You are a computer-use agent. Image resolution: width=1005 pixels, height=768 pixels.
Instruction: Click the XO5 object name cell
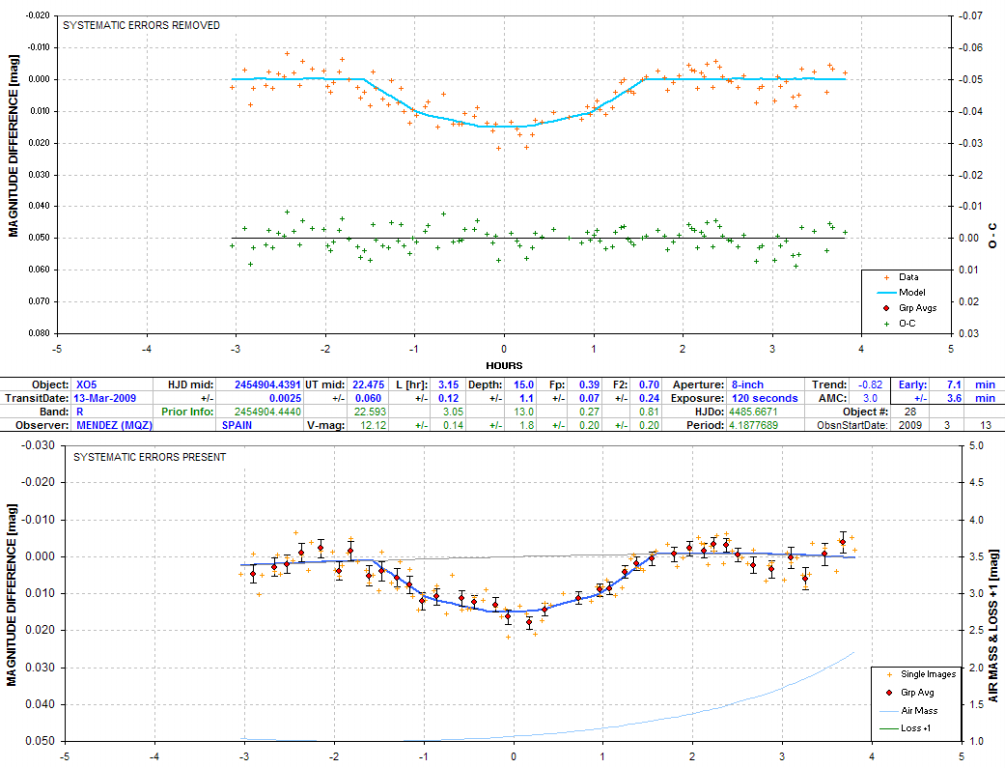87,384
